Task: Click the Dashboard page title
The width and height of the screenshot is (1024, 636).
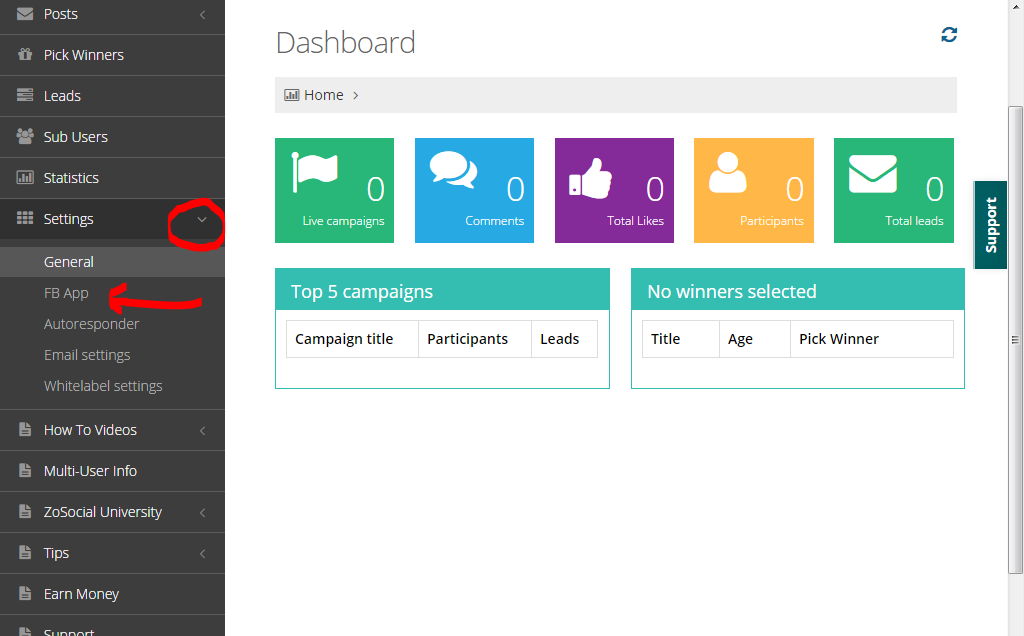Action: pos(345,43)
